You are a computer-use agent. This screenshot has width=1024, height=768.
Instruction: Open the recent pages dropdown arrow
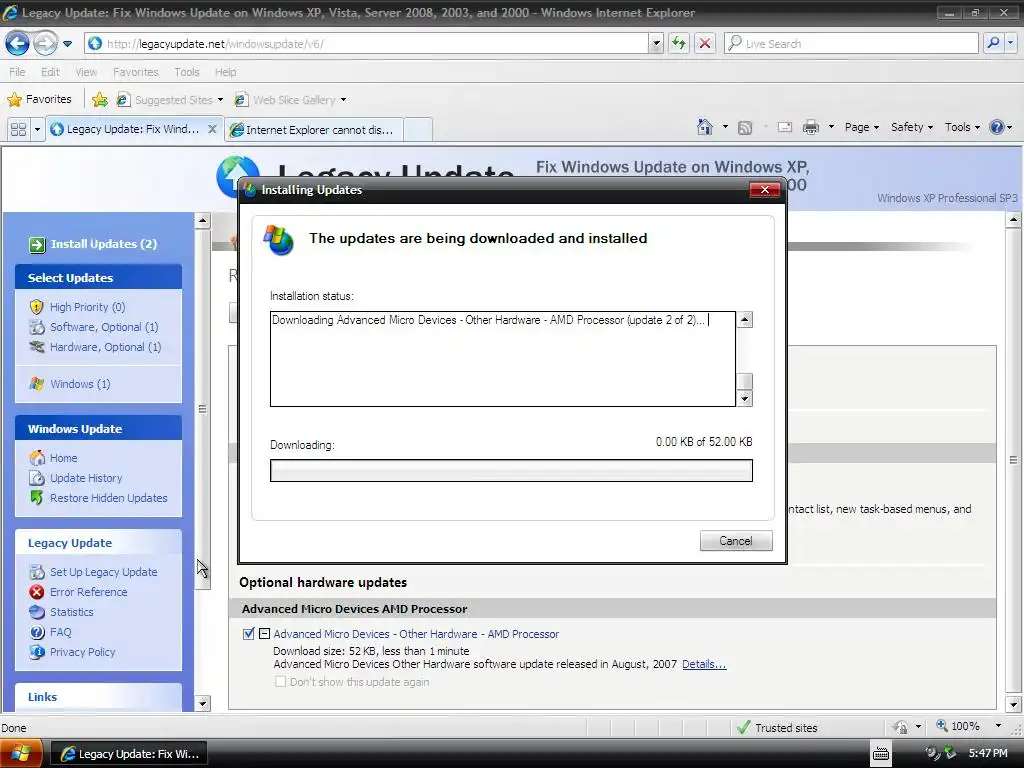pos(67,44)
